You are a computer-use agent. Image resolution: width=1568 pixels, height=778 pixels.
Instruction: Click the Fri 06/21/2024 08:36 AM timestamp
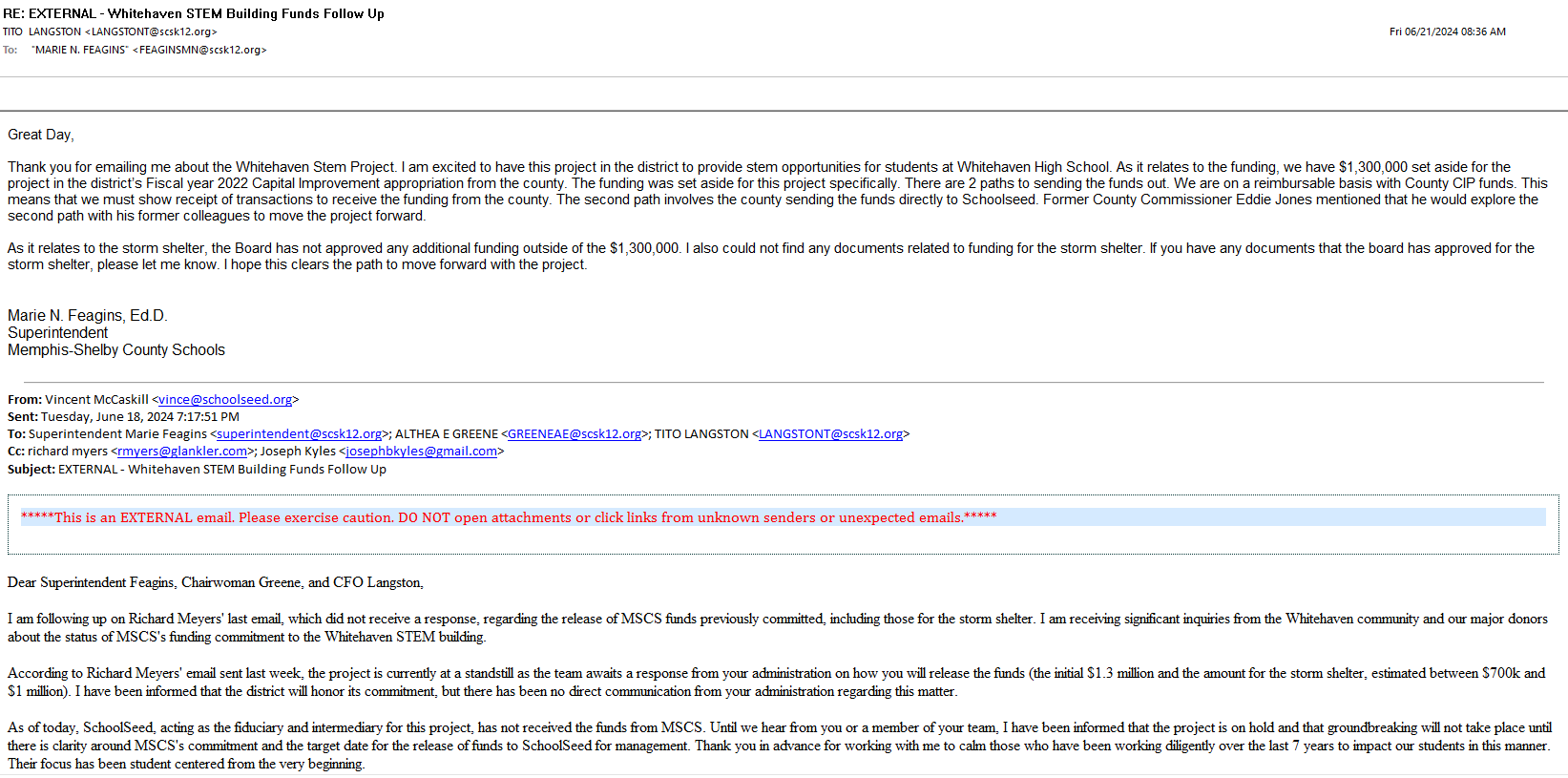(1447, 32)
